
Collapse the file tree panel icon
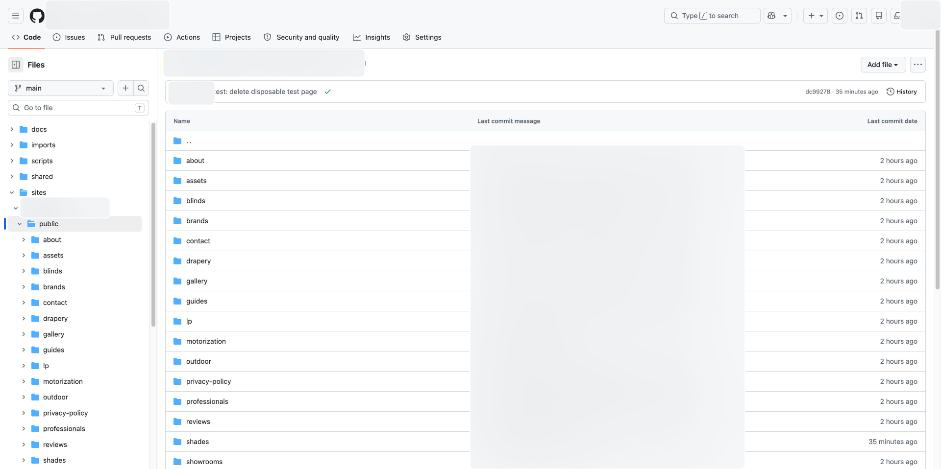pos(16,65)
